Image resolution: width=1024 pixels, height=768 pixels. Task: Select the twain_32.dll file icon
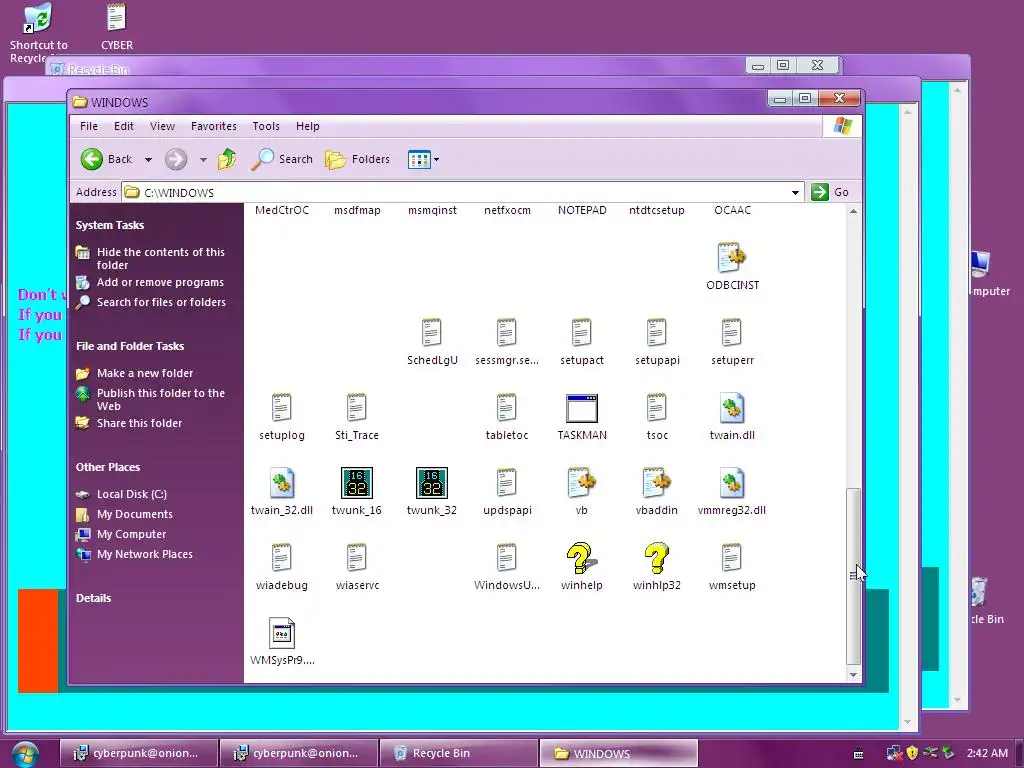(x=281, y=483)
